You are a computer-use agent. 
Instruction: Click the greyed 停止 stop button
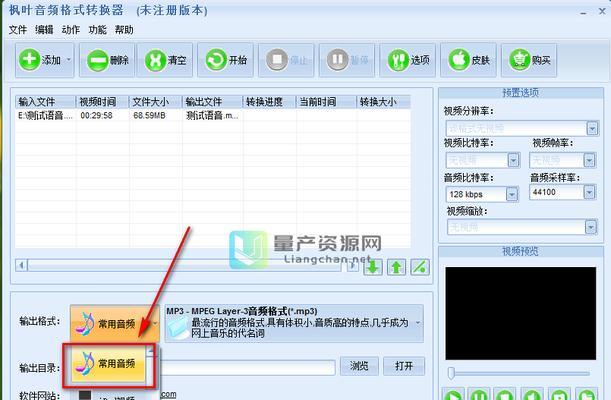point(286,60)
